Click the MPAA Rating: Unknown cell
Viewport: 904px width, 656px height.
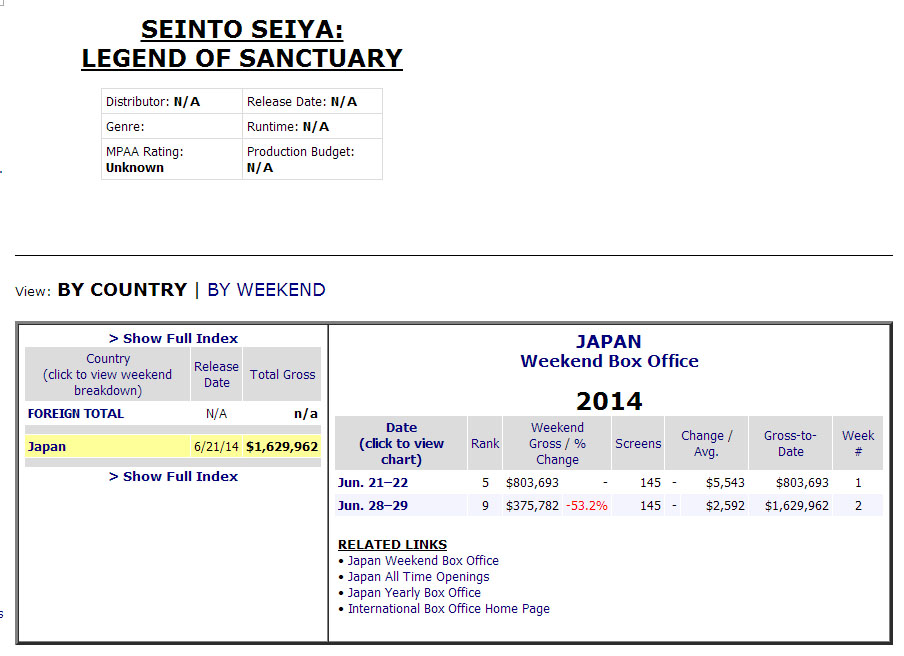(172, 159)
